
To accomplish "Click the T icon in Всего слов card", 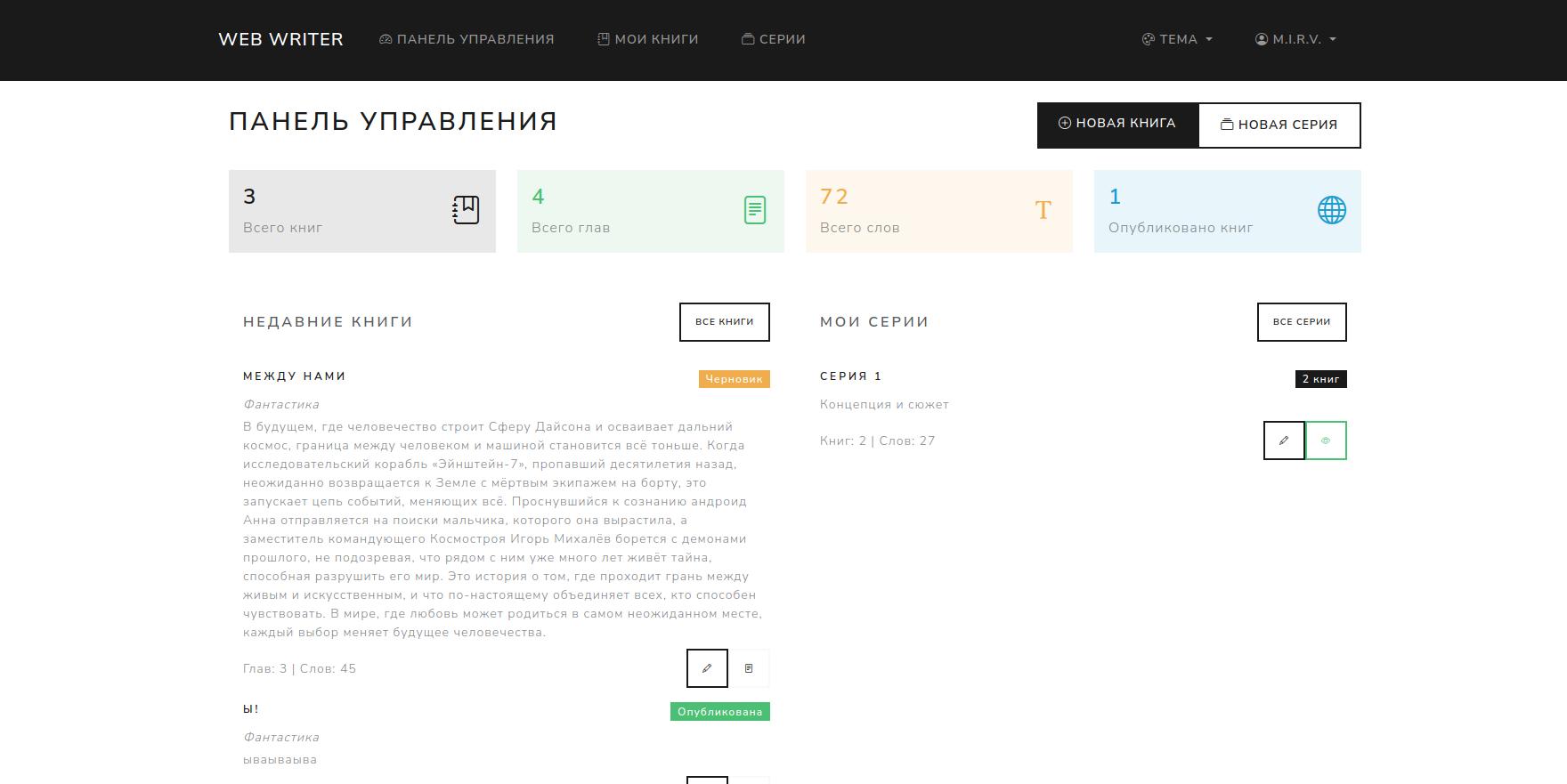I will coord(1043,210).
